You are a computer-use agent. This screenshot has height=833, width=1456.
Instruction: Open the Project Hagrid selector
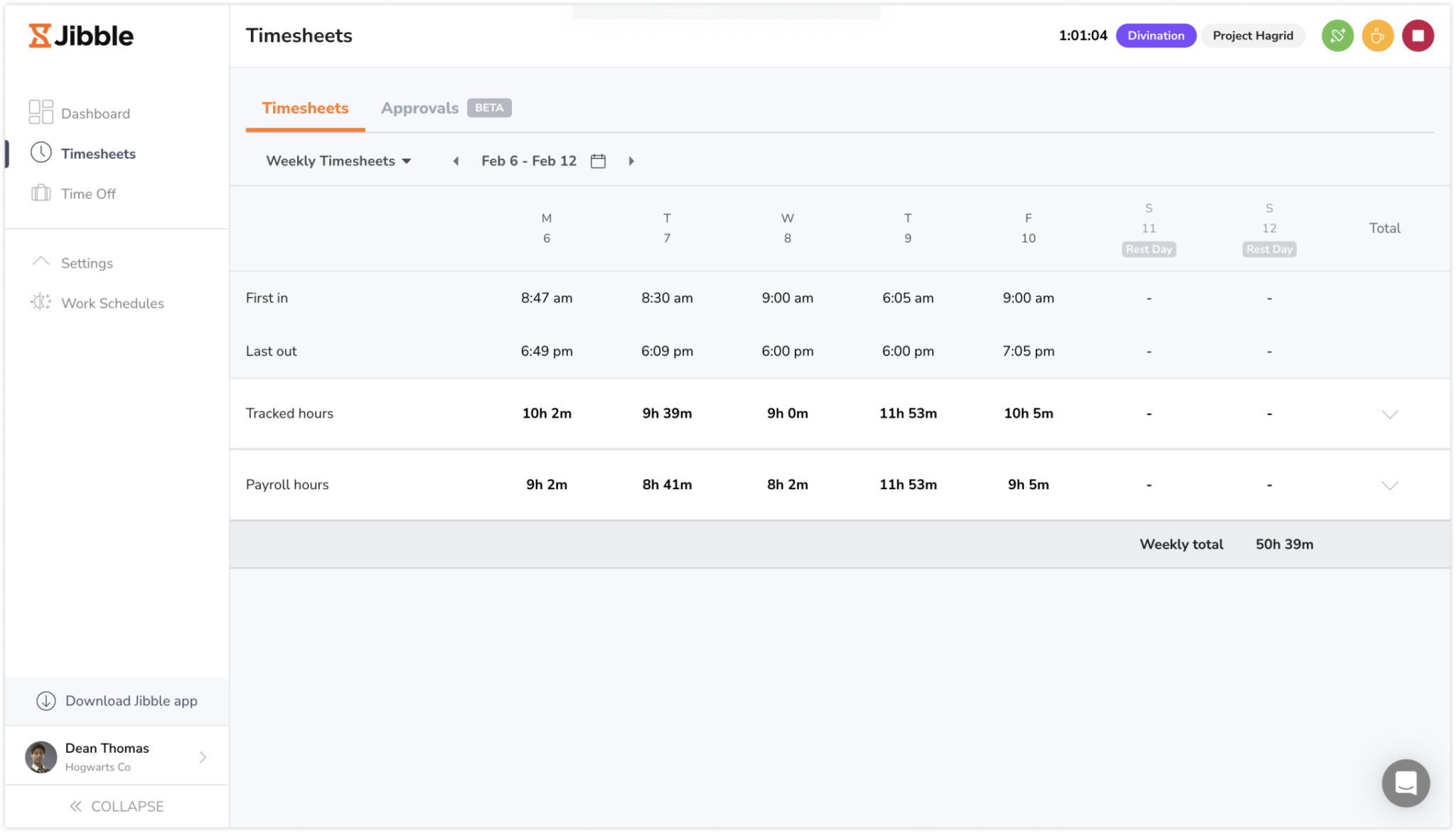pyautogui.click(x=1253, y=35)
